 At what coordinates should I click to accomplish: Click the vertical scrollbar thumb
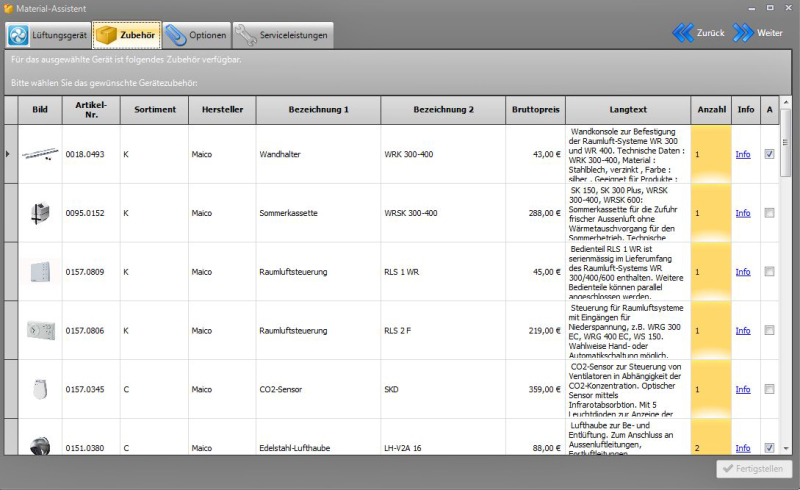(786, 143)
